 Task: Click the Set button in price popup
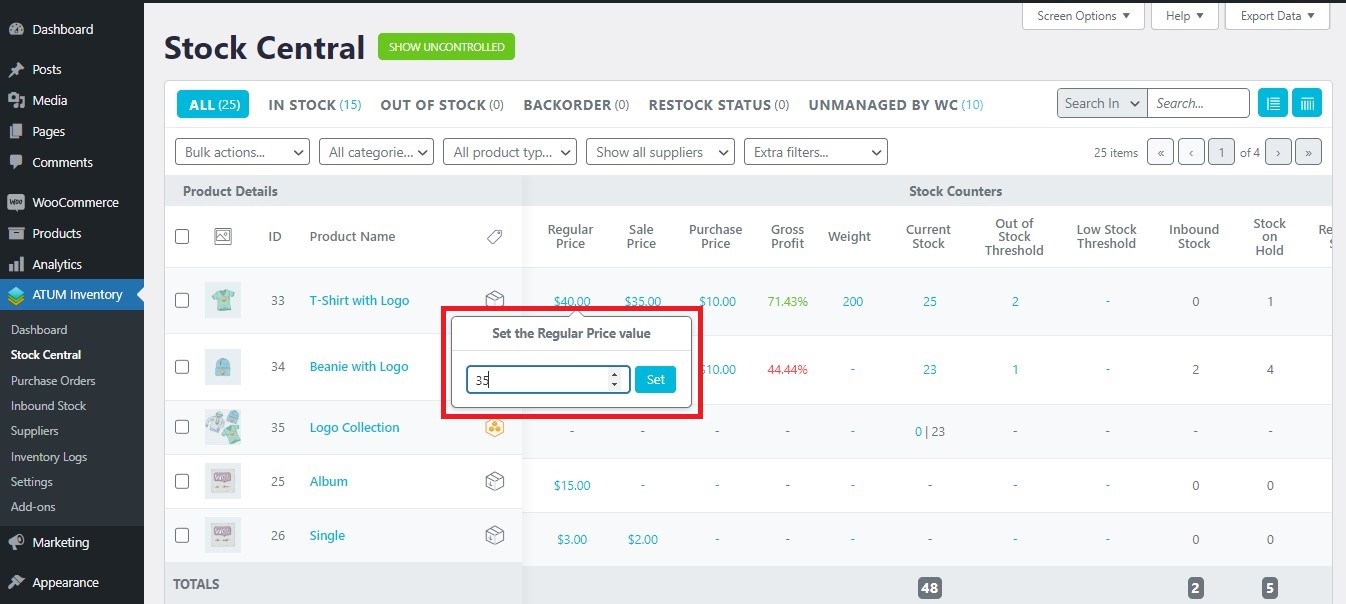(656, 380)
